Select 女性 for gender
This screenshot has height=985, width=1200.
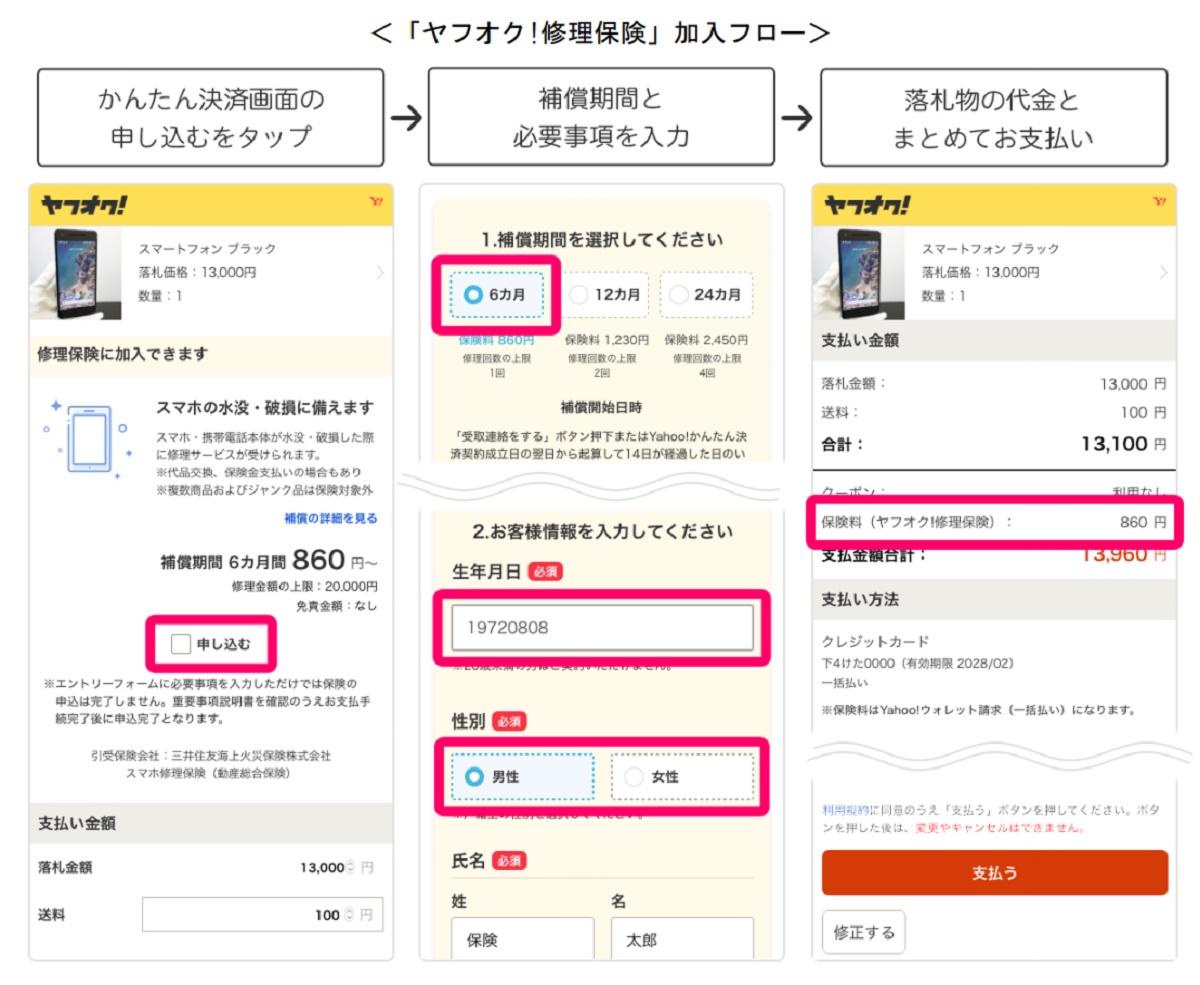(x=682, y=776)
